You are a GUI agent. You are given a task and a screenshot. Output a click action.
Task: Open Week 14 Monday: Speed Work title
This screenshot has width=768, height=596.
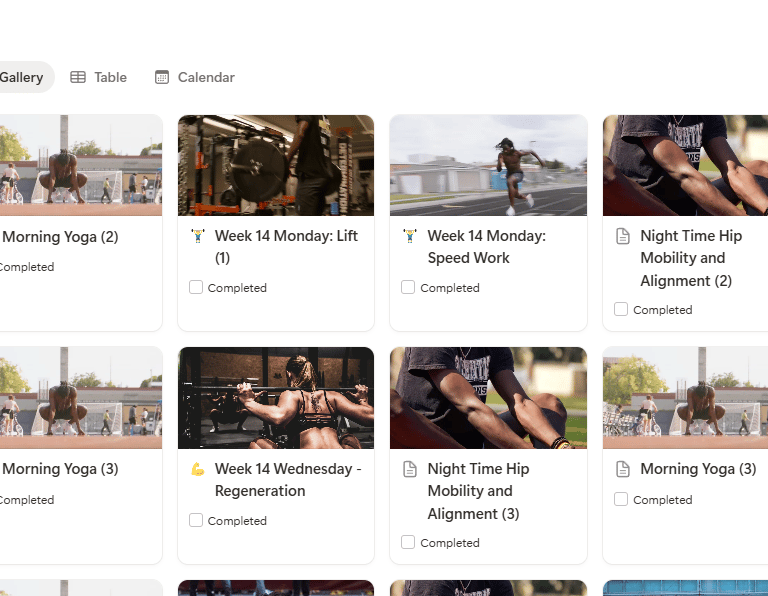(x=486, y=247)
